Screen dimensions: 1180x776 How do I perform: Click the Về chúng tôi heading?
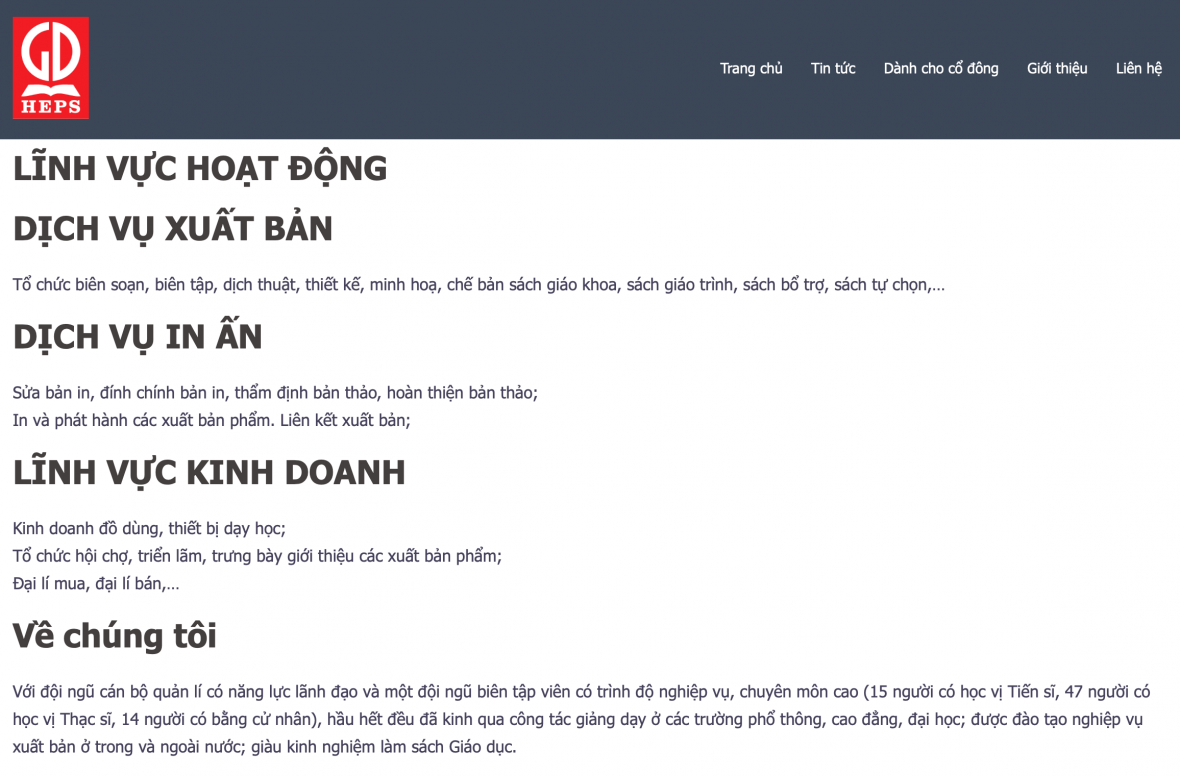[x=115, y=636]
